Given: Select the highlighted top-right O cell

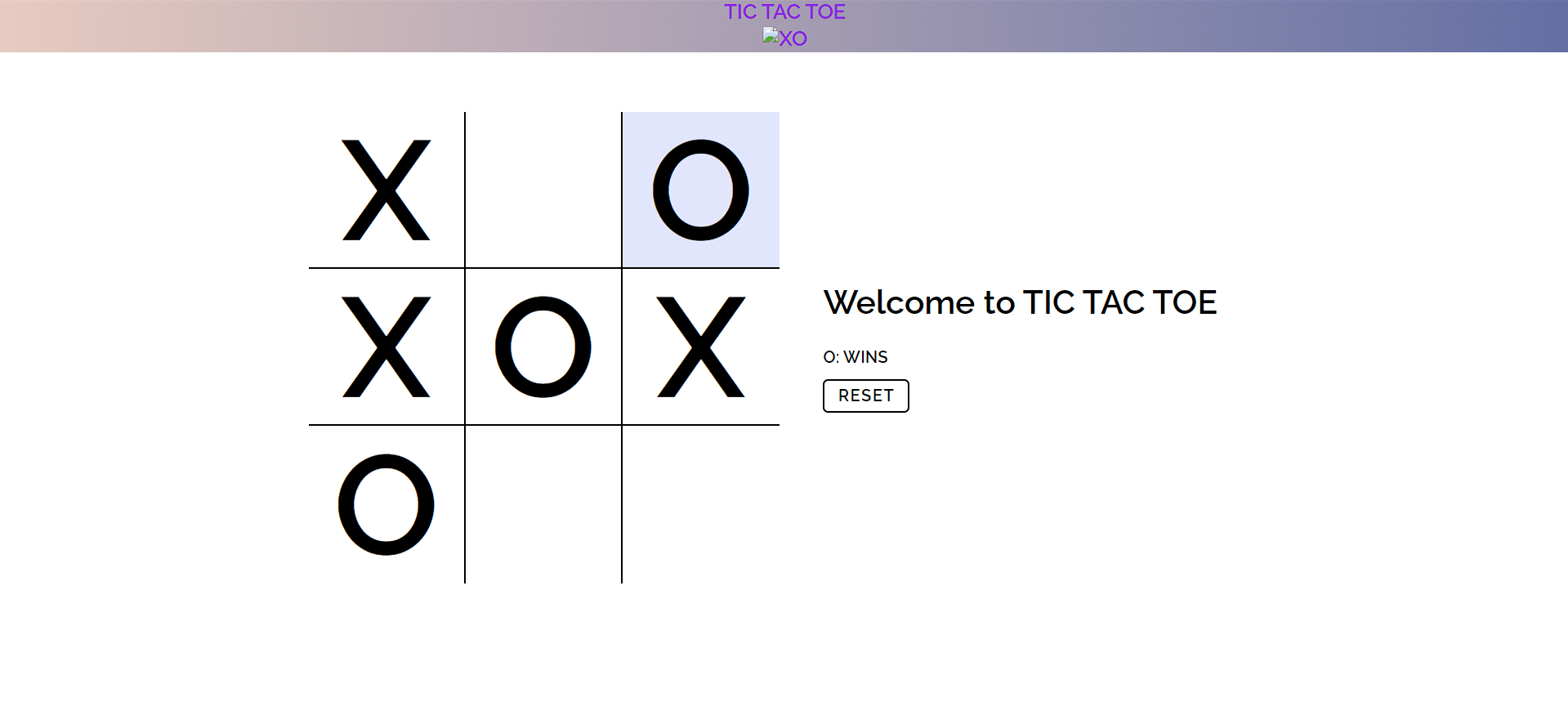Looking at the screenshot, I should [701, 190].
